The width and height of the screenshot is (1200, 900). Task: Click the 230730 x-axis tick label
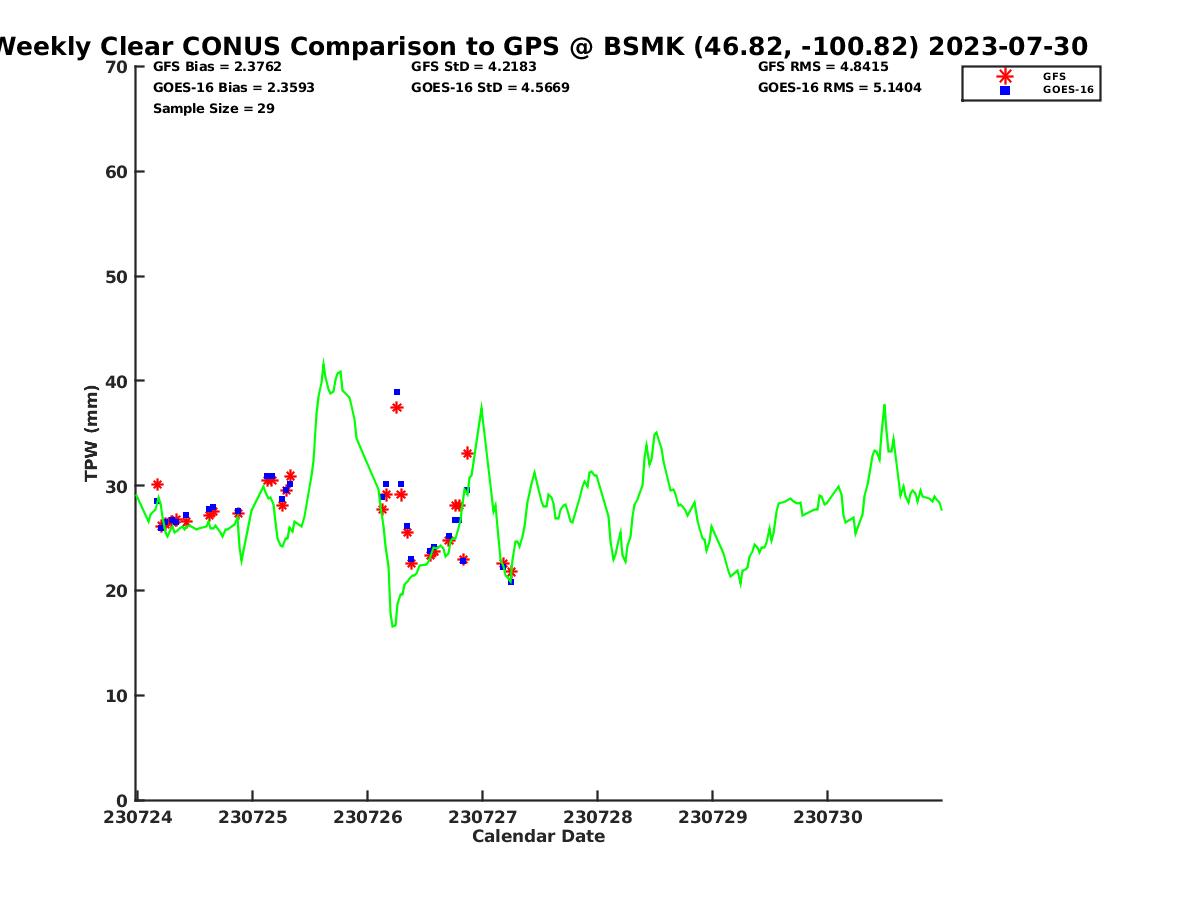tap(827, 817)
